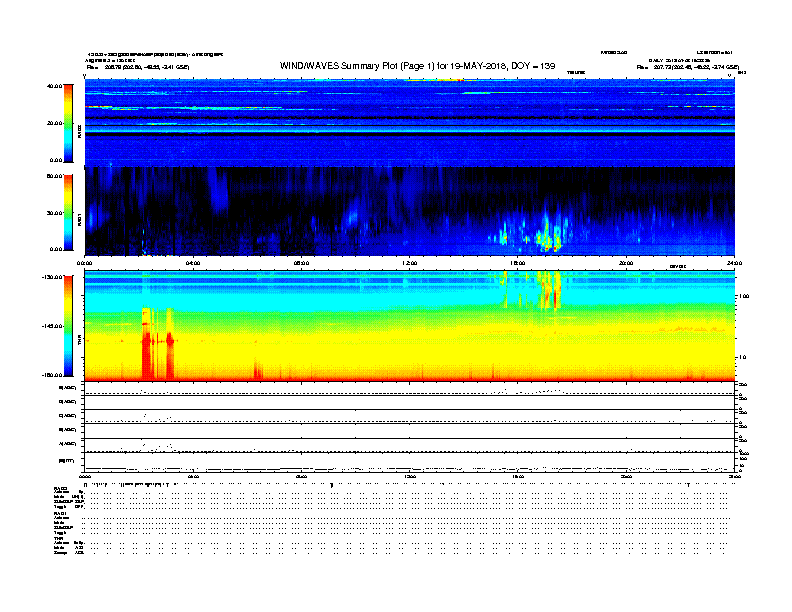Click the small red TNR burst after 06:00
This screenshot has height=612, width=792.
(x=258, y=370)
